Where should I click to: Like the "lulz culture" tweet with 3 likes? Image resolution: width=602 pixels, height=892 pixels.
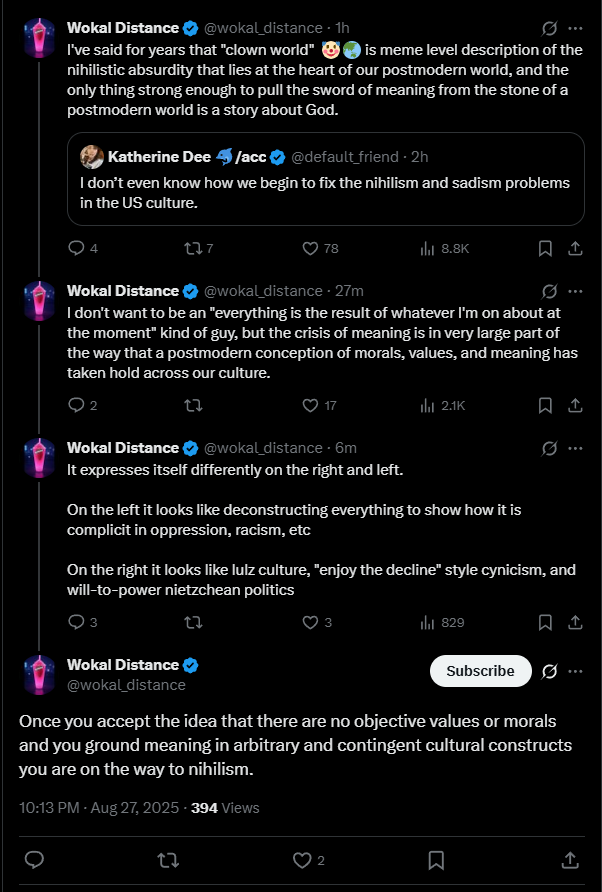[310, 622]
